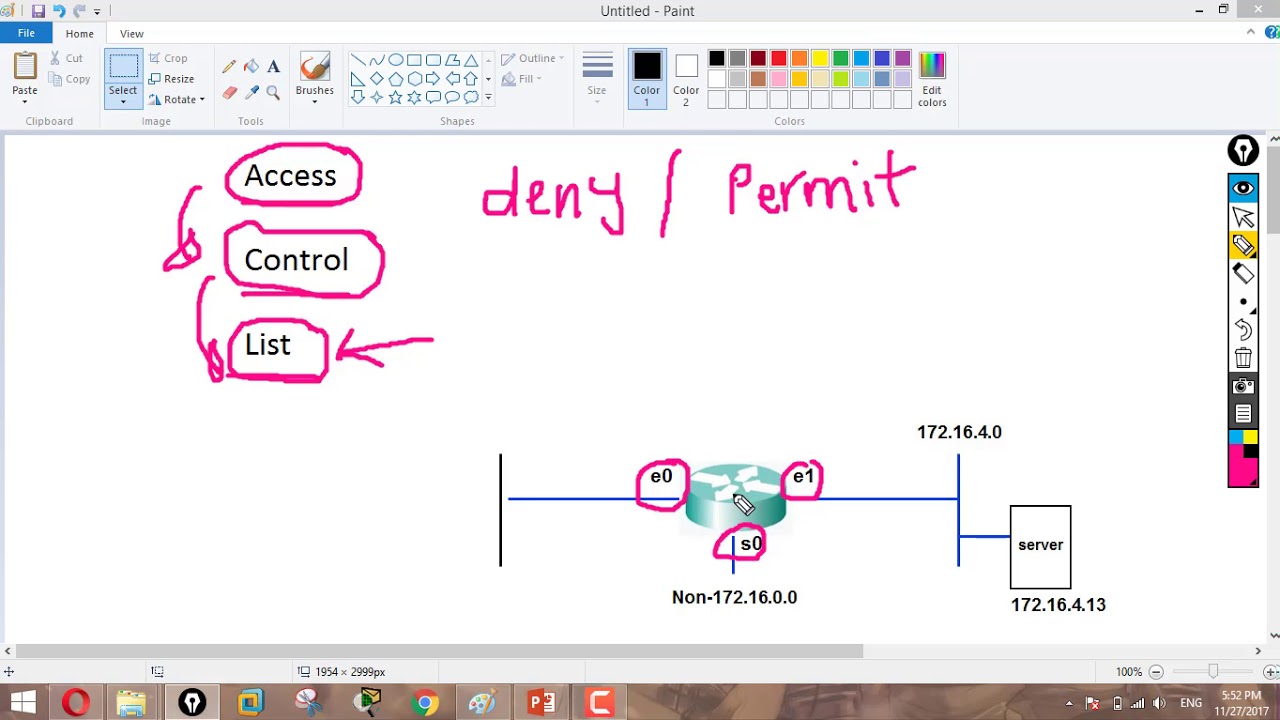Toggle Epic Pen ink visibility eye
The width and height of the screenshot is (1280, 720).
coord(1243,188)
